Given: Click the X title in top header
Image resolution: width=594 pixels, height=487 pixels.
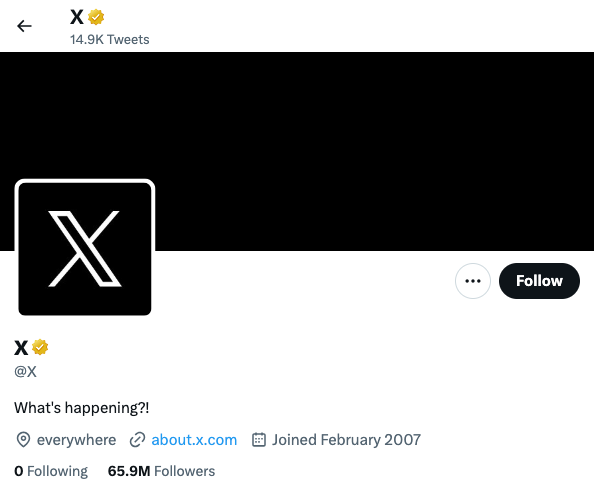Looking at the screenshot, I should pos(77,17).
